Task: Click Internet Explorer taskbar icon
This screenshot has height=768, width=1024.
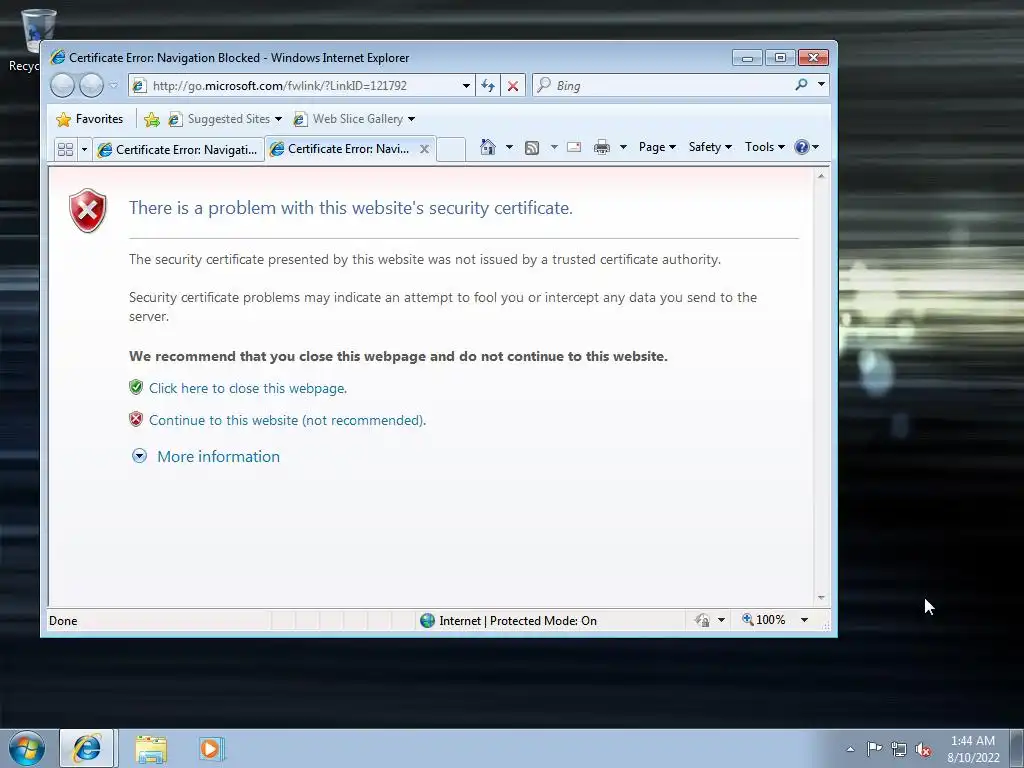Action: click(x=87, y=748)
